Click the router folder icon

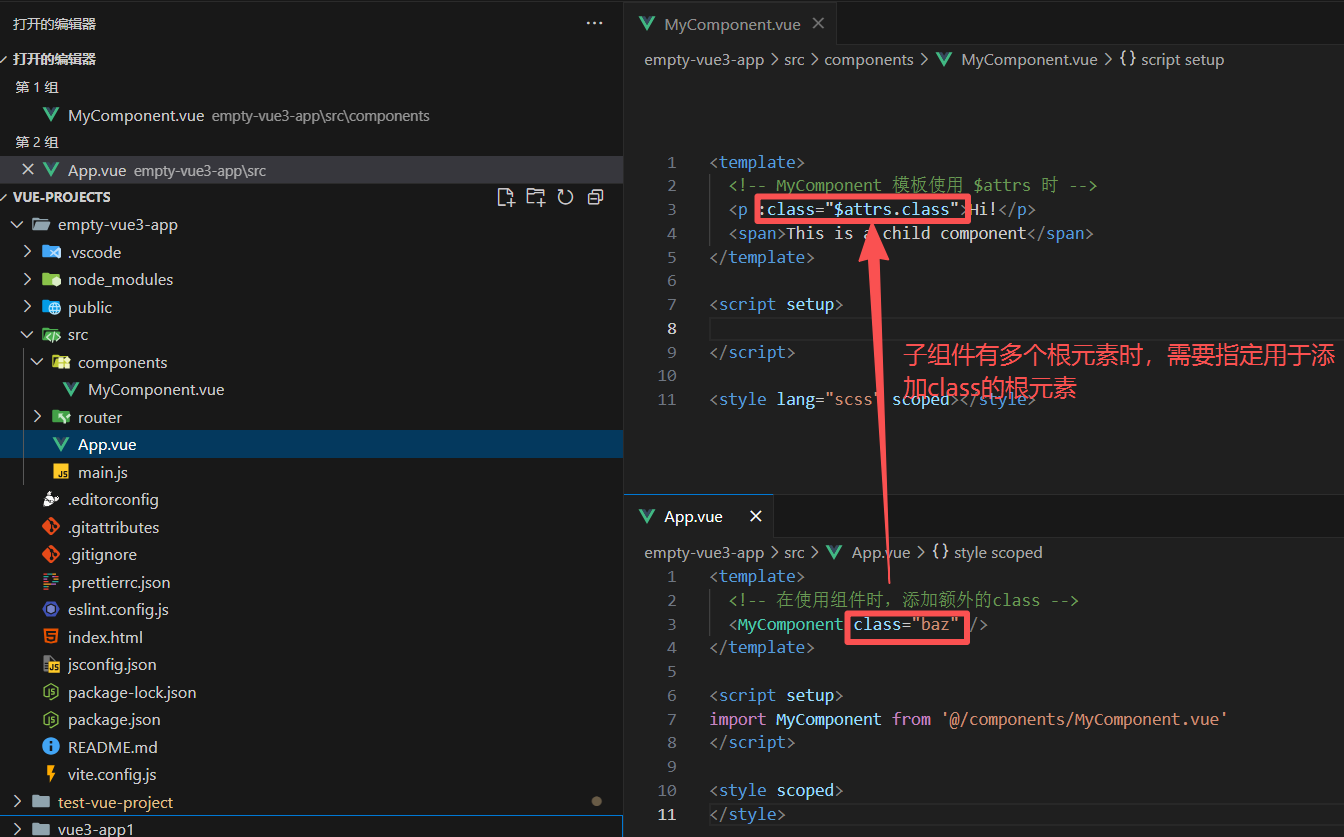(x=61, y=417)
